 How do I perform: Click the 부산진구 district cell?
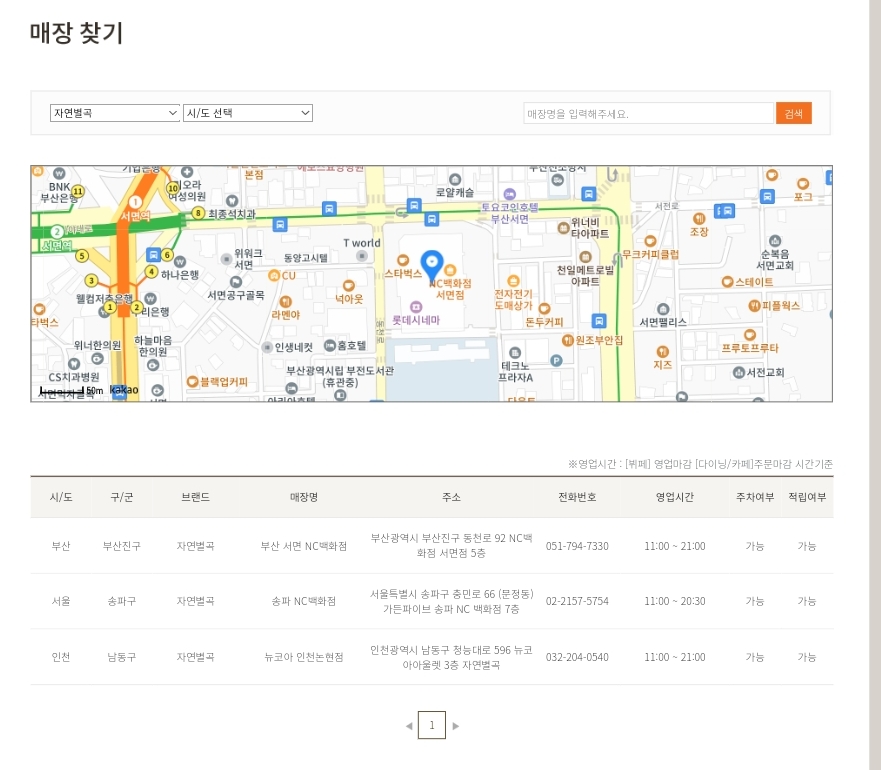tap(121, 546)
